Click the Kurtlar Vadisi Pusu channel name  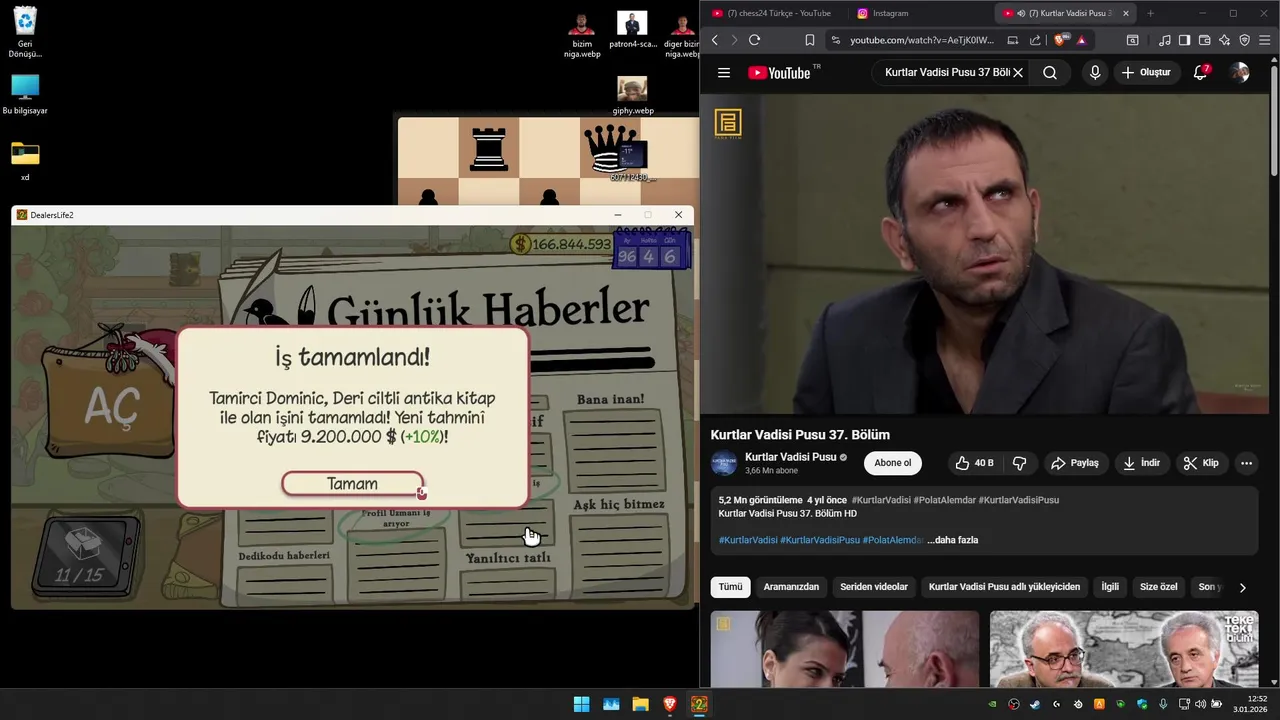coord(790,457)
